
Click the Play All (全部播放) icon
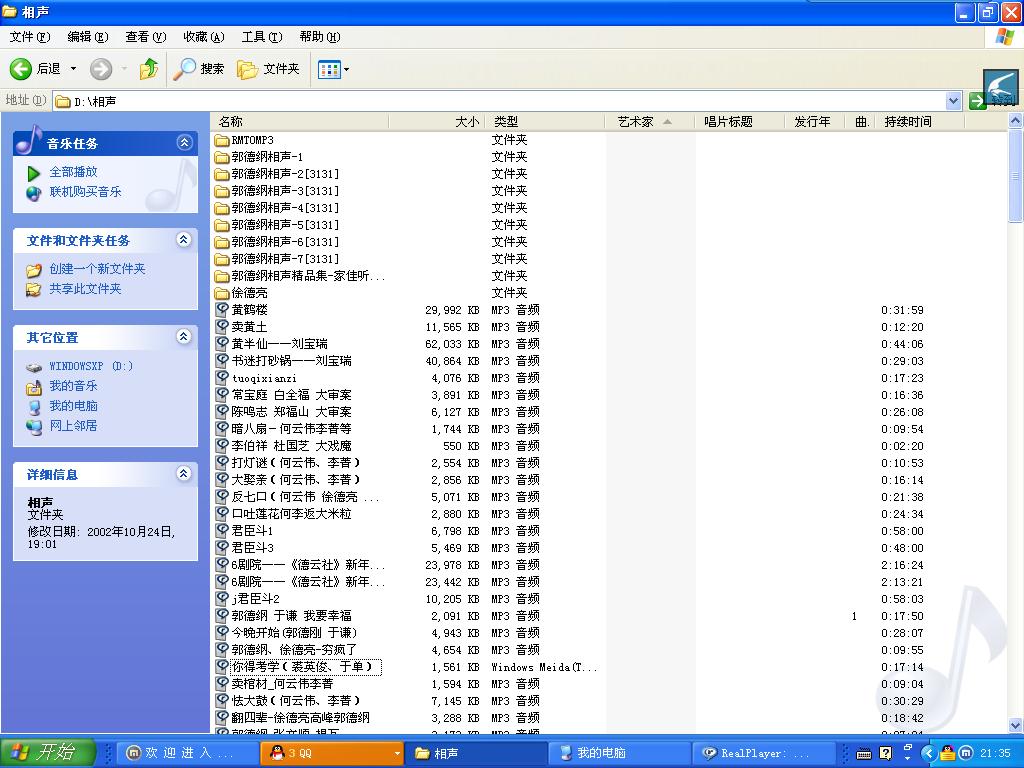click(34, 173)
